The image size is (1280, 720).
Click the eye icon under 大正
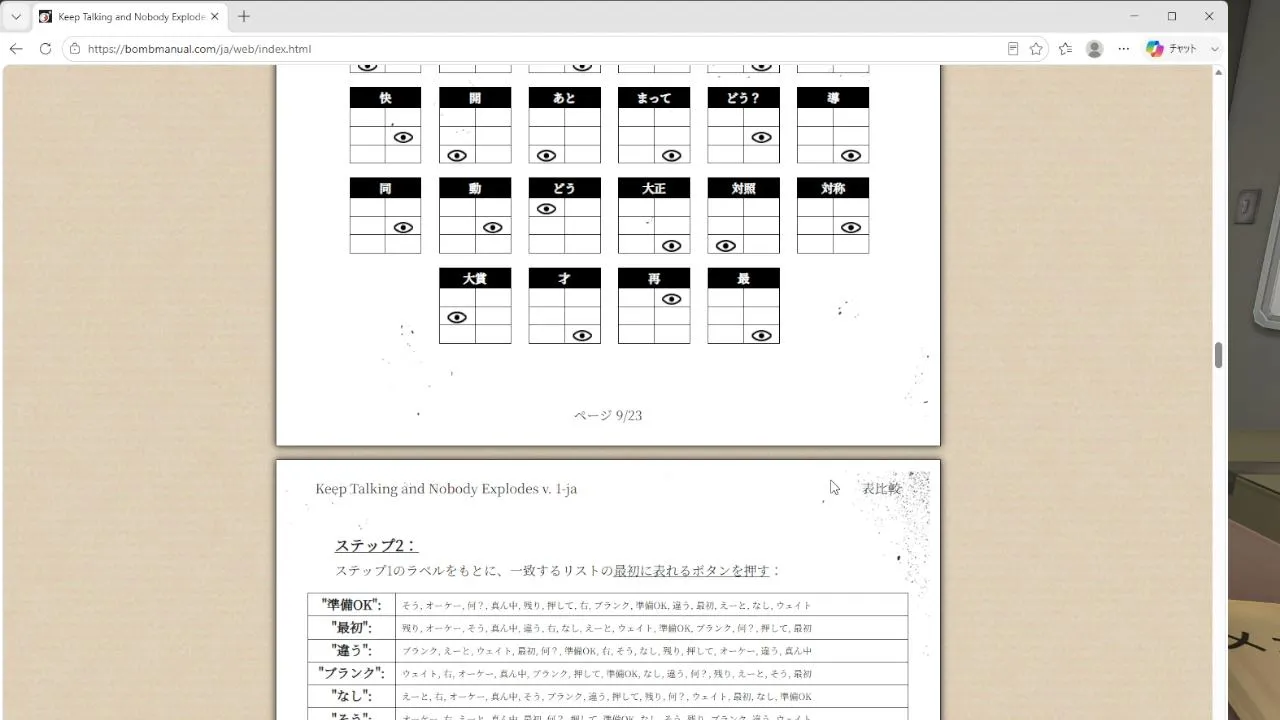[x=672, y=245]
